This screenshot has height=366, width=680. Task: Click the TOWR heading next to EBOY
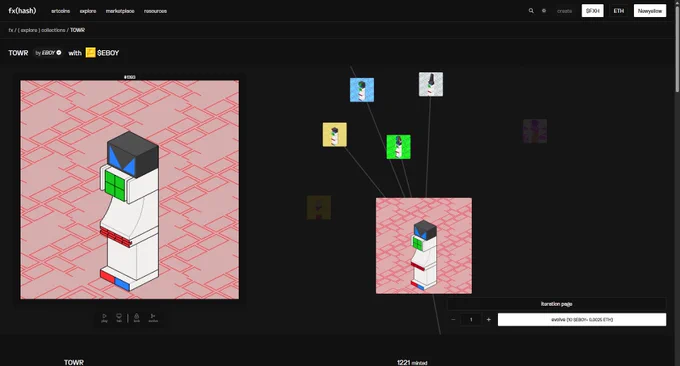coord(18,53)
